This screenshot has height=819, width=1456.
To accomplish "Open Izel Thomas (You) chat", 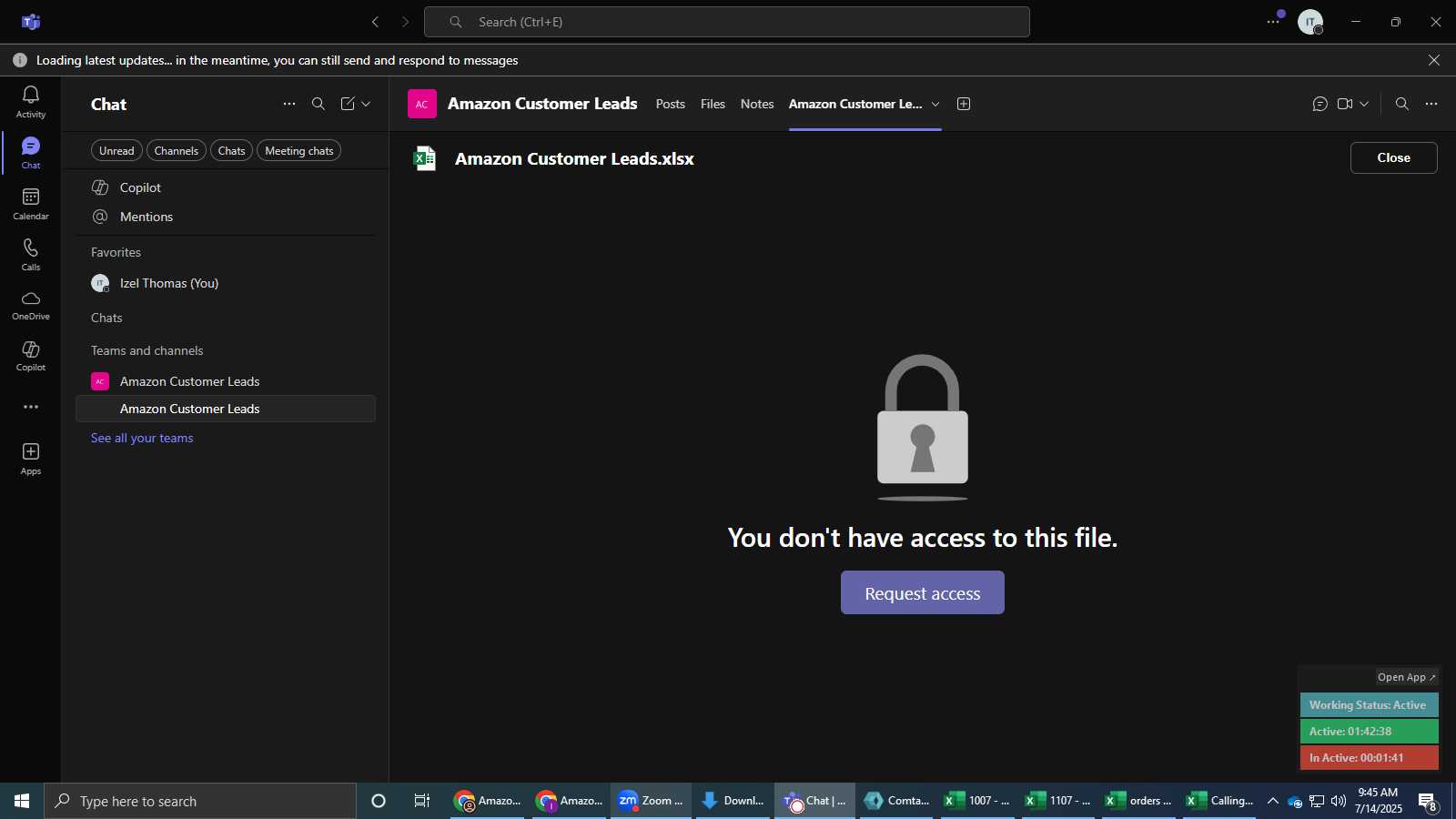I will click(226, 283).
